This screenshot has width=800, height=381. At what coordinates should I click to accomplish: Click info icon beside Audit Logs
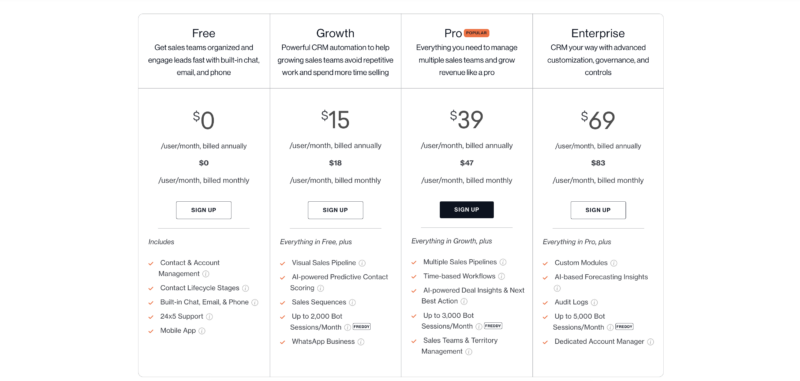click(594, 302)
